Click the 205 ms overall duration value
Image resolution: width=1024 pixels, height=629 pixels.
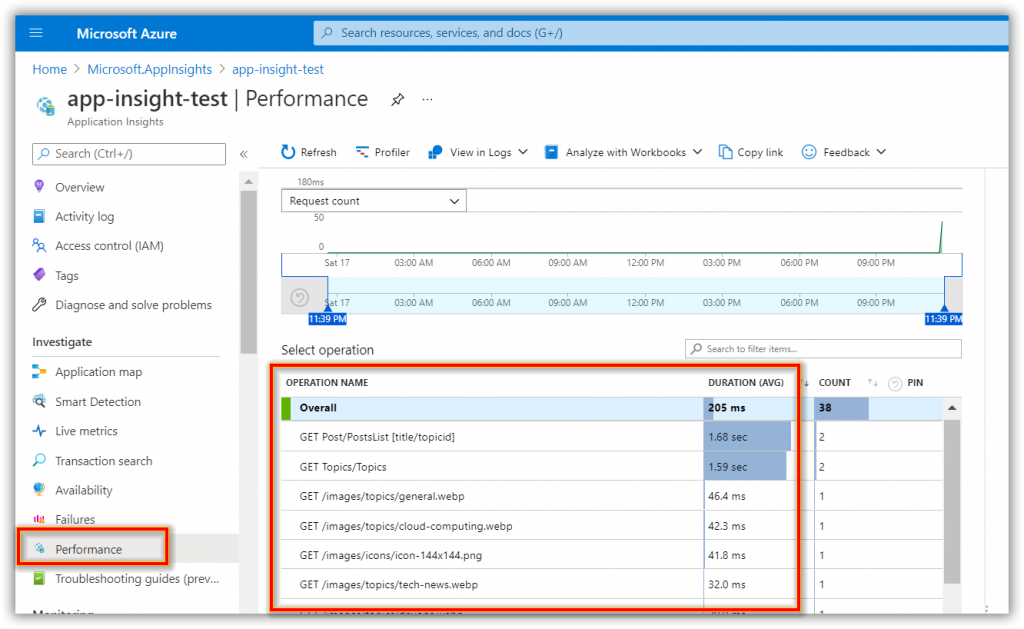727,408
